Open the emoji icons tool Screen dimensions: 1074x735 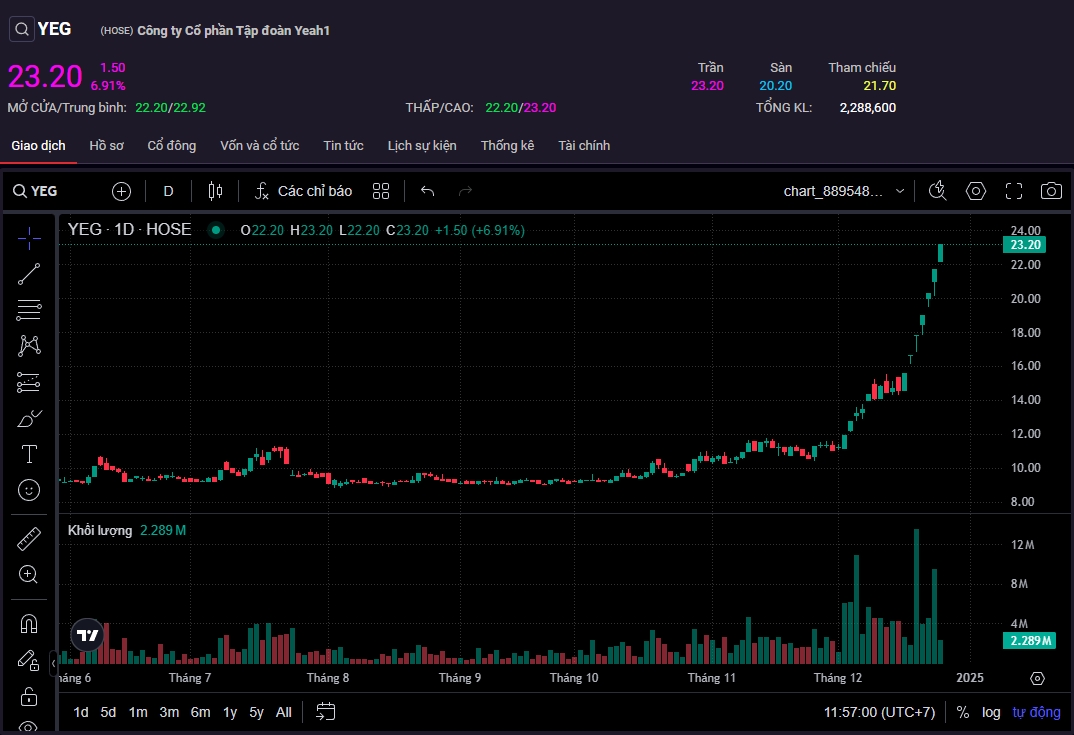pos(29,490)
